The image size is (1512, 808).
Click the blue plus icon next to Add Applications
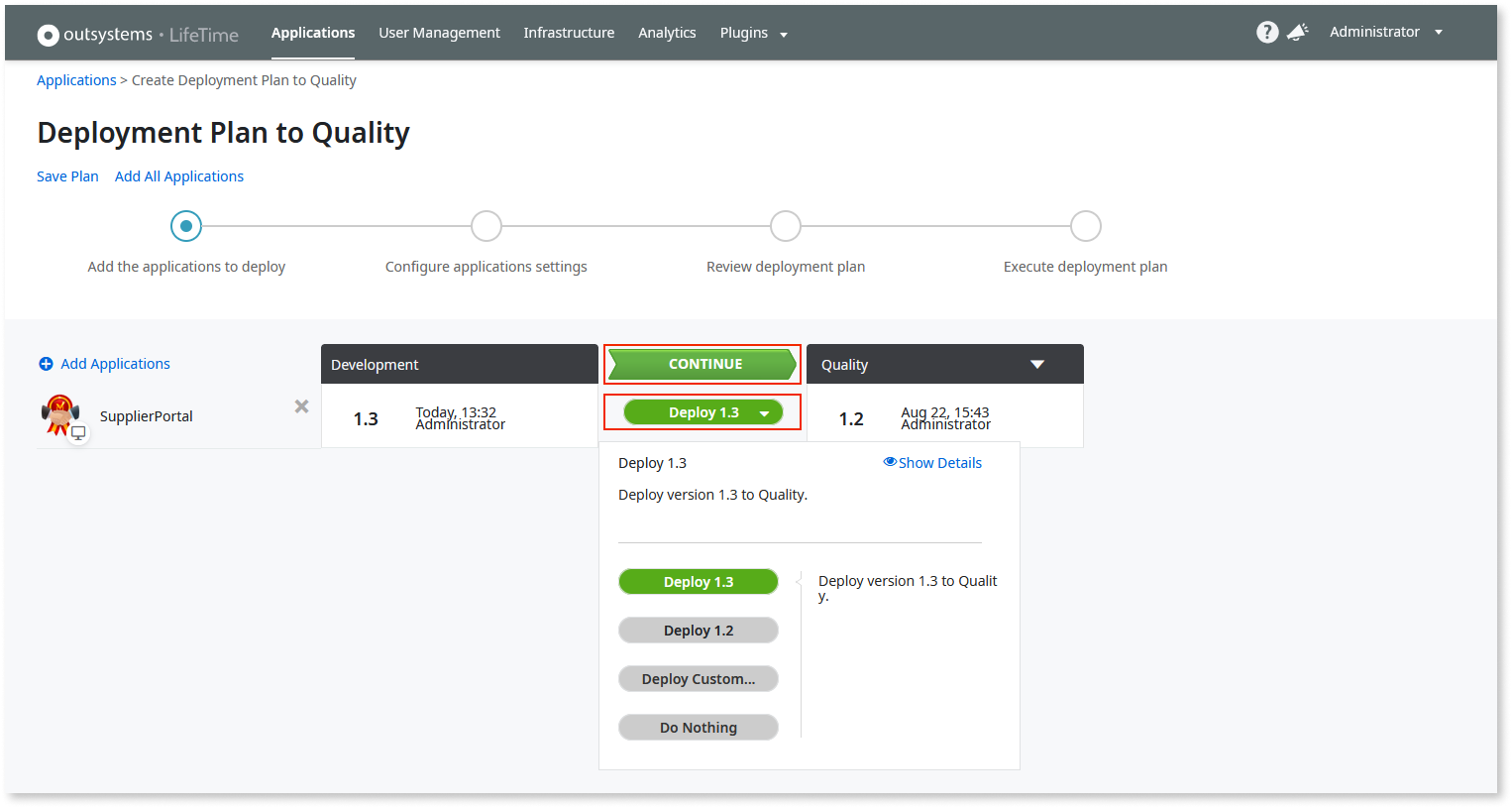46,364
